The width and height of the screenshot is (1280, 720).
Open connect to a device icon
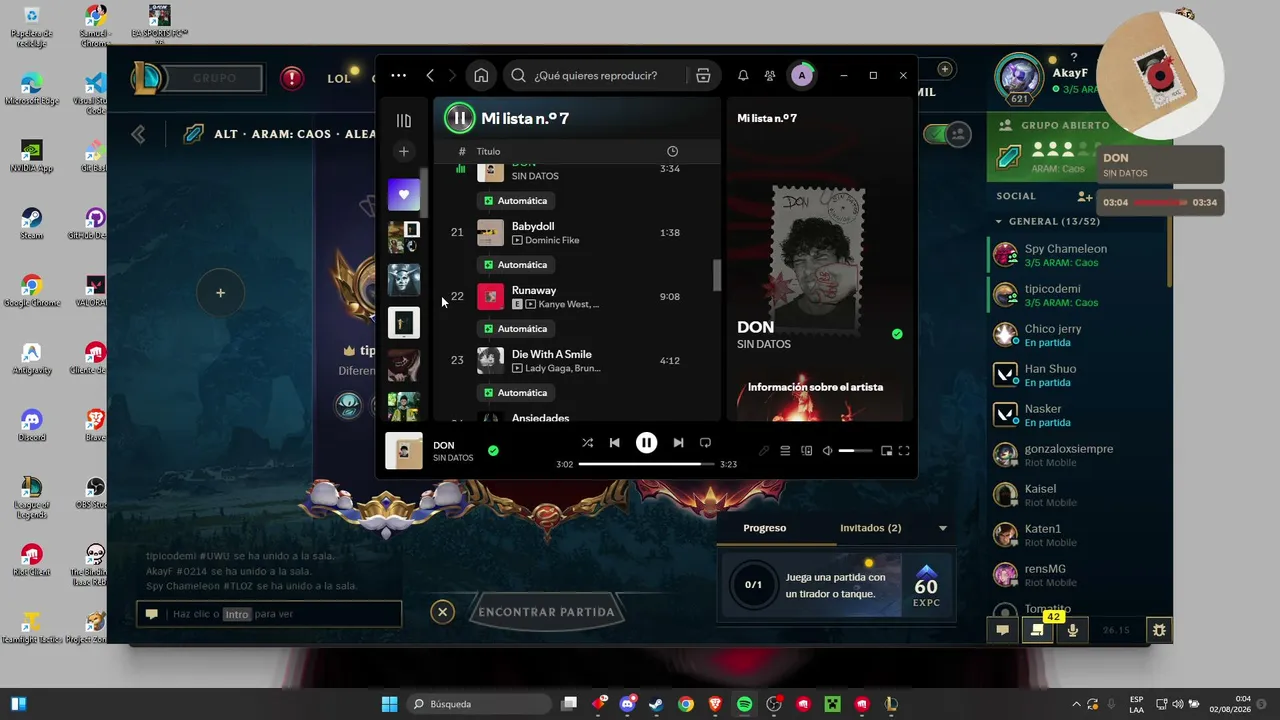point(807,451)
